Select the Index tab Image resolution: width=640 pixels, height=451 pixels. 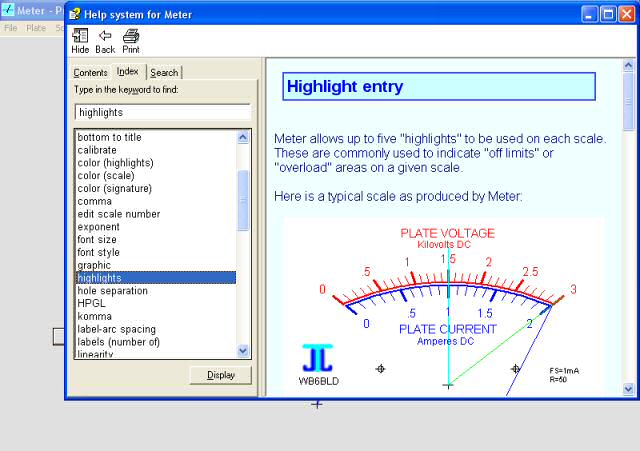pos(128,72)
